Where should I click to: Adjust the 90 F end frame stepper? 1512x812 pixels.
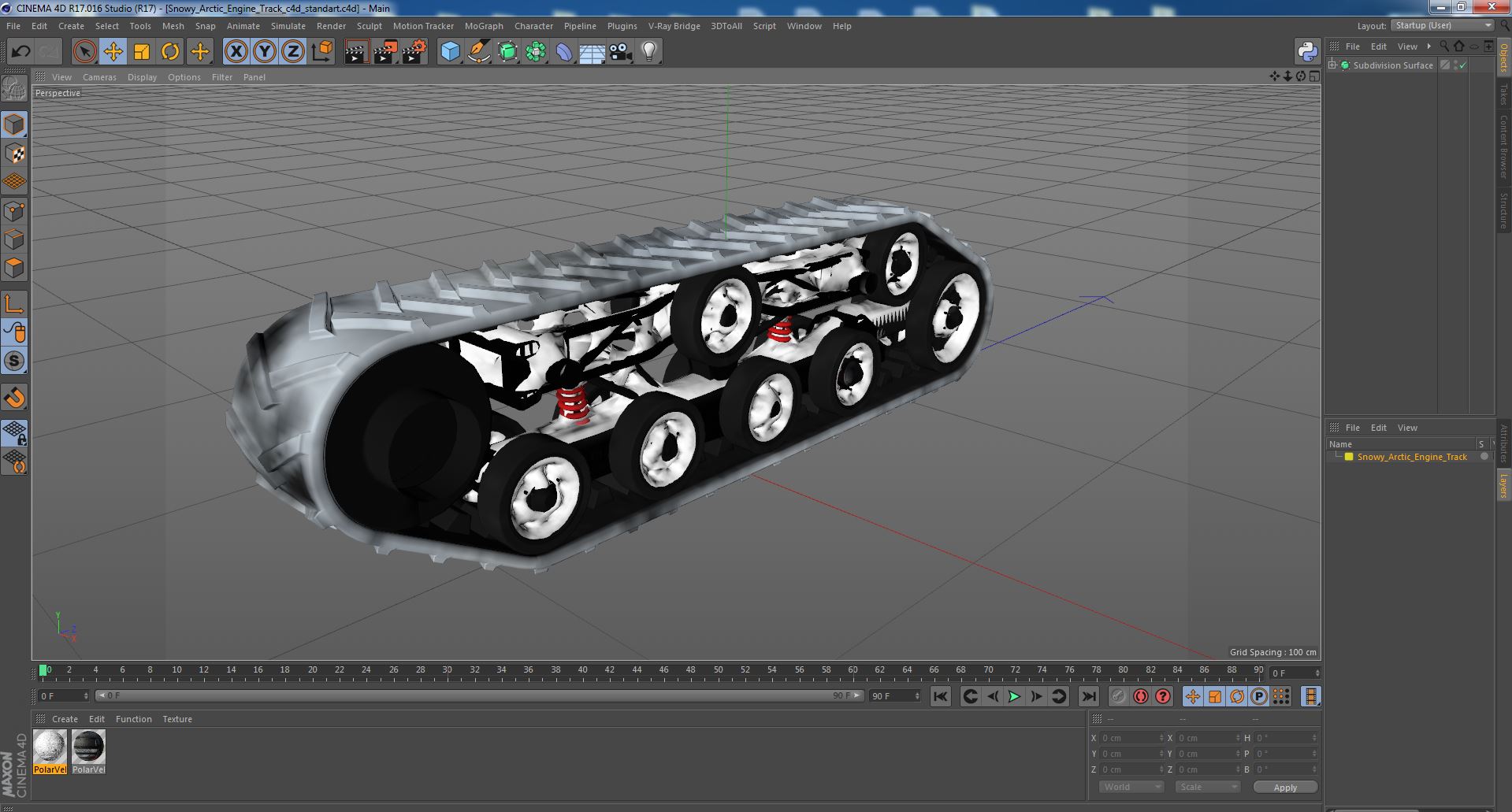(916, 696)
